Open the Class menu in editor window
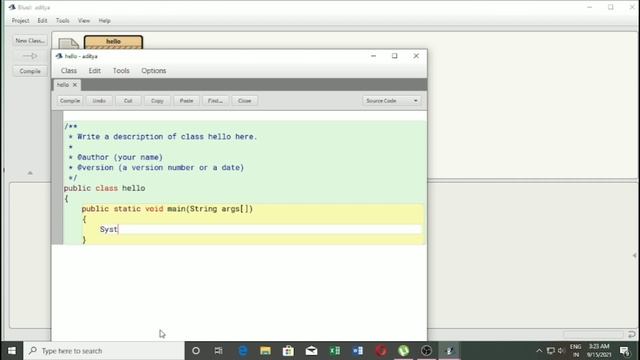This screenshot has height=360, width=640. [69, 71]
